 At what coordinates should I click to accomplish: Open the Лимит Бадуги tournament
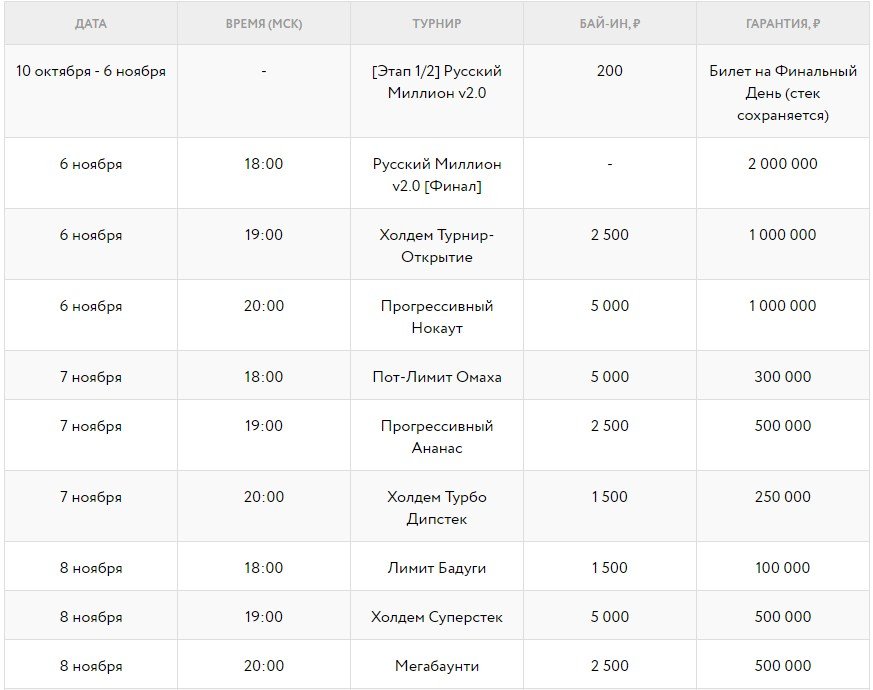[437, 568]
